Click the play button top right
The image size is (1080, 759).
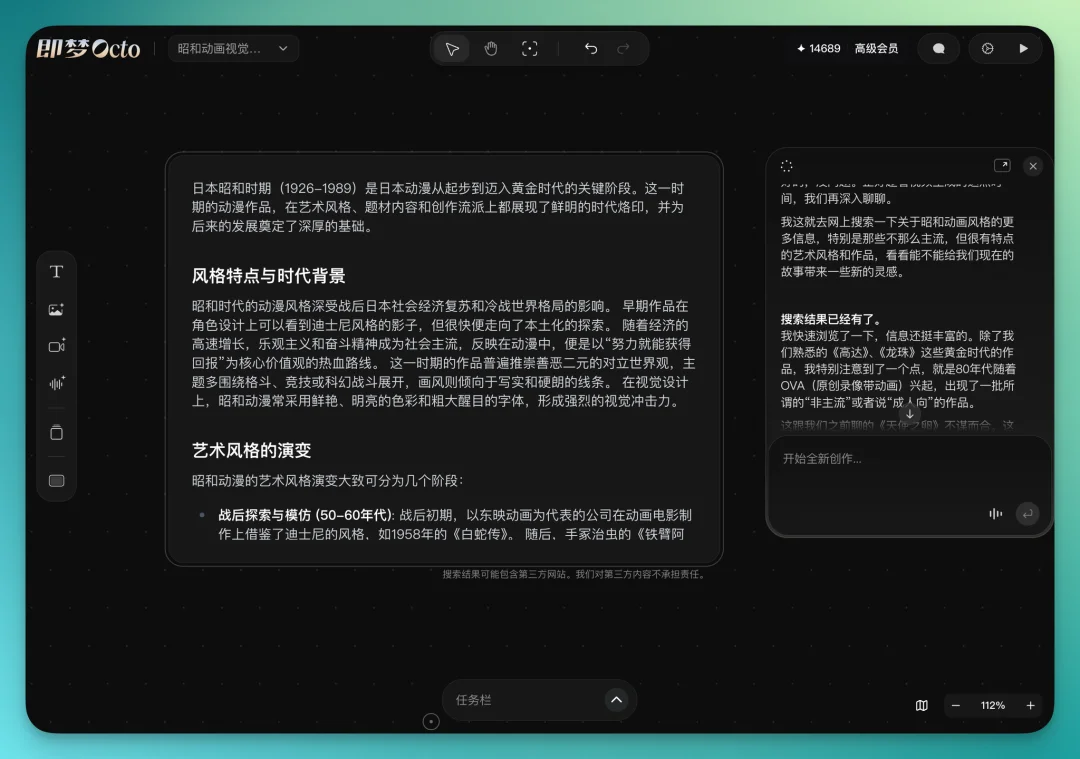point(1023,48)
